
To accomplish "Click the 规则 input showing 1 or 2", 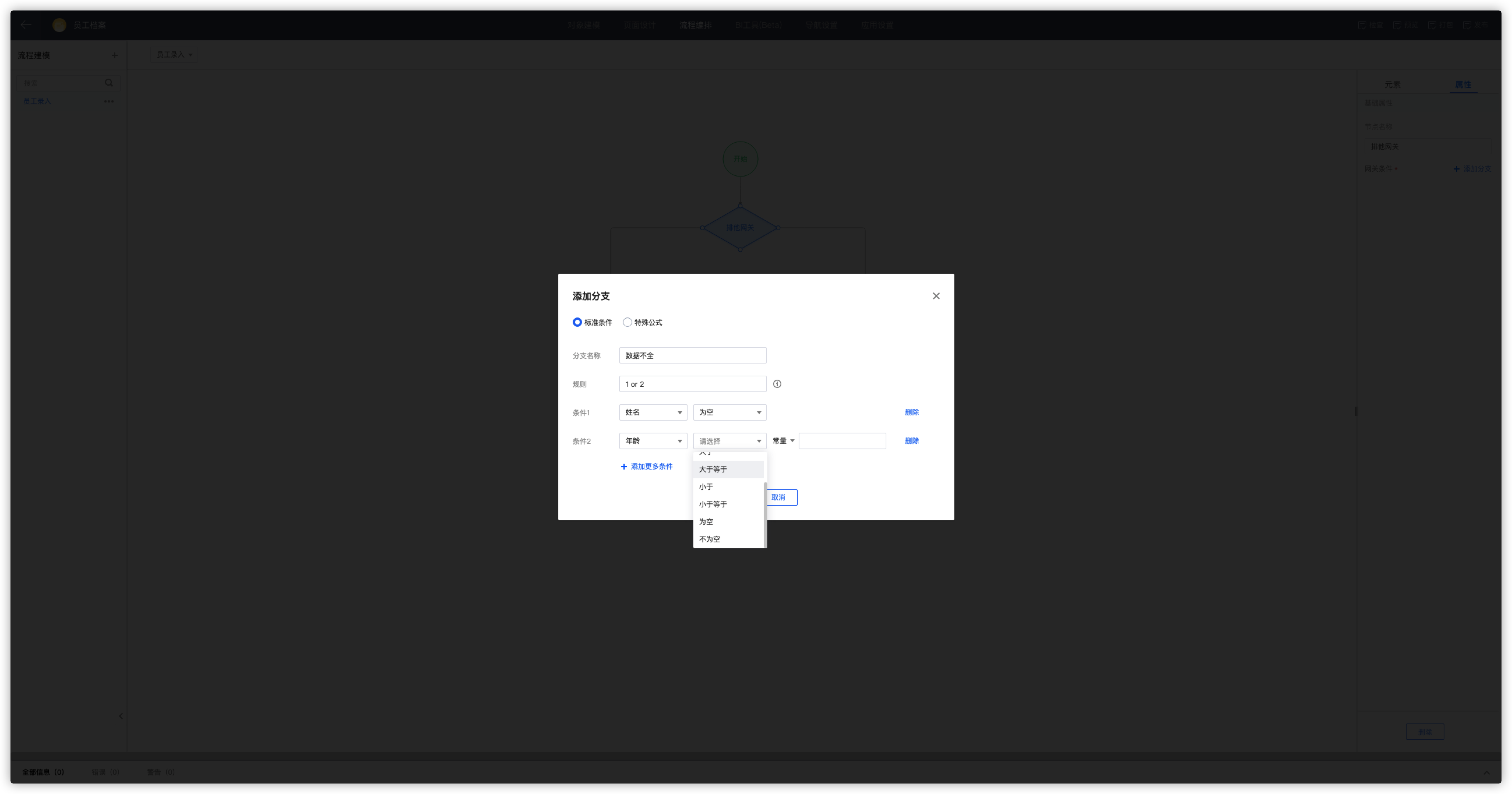I will [x=692, y=384].
